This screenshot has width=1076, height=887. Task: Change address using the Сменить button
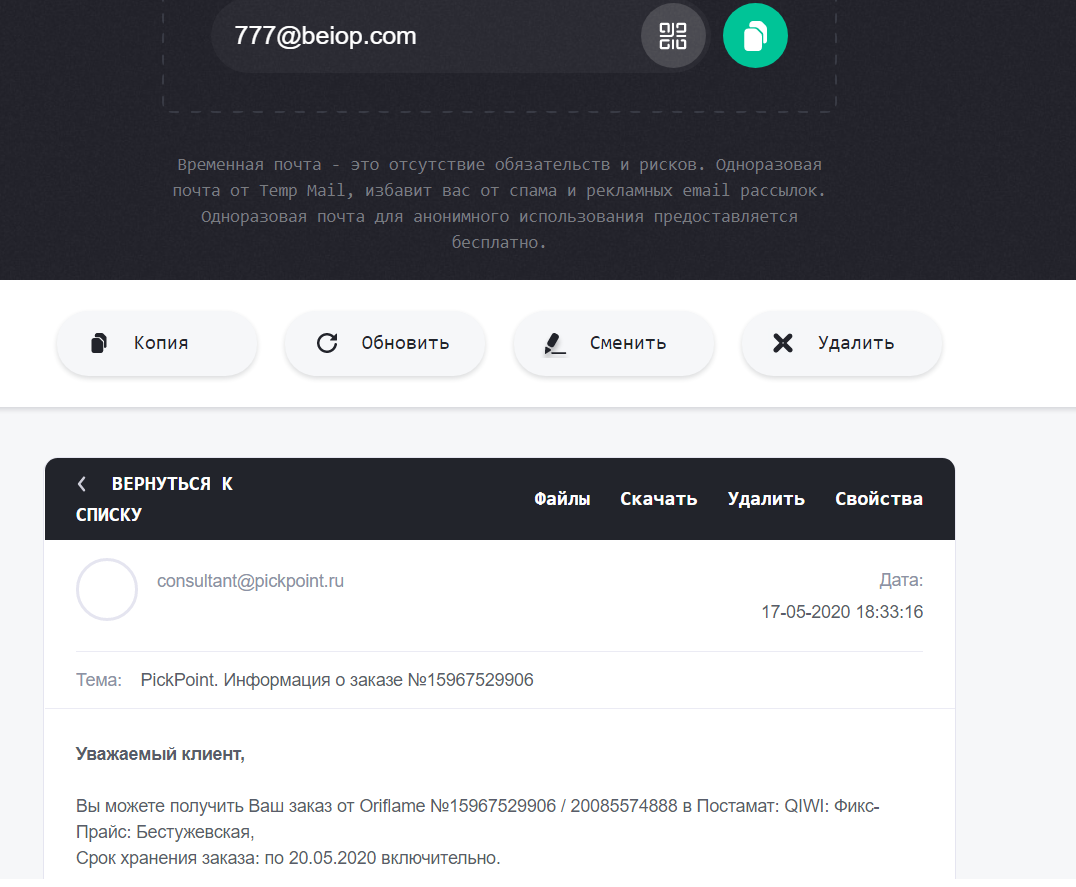[x=613, y=343]
